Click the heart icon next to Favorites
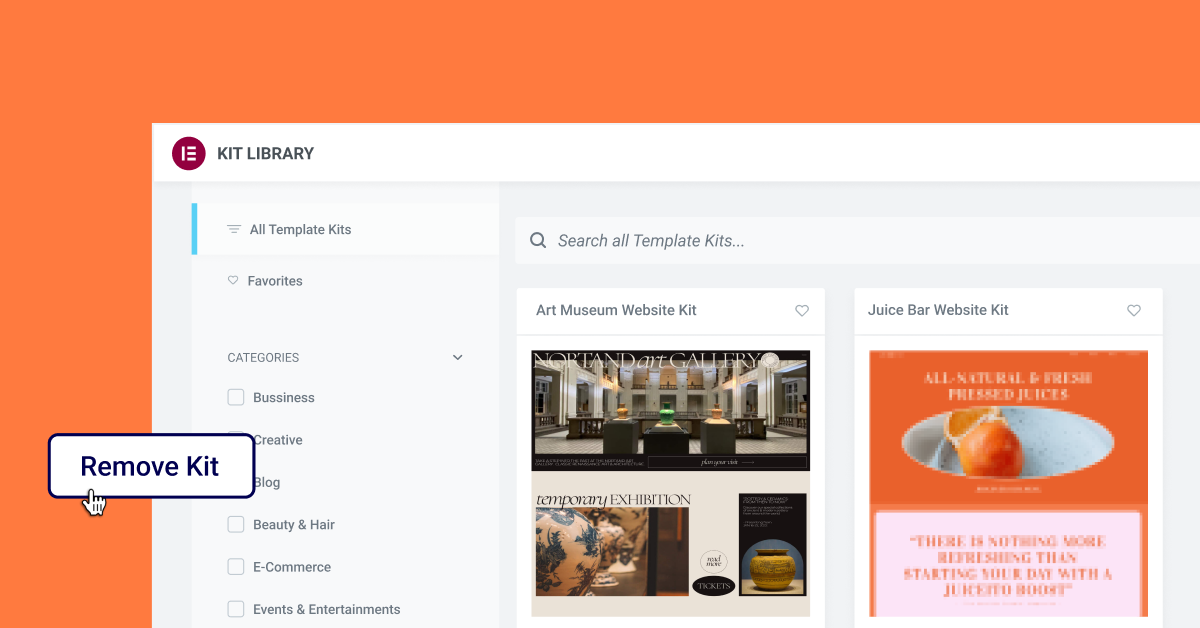This screenshot has height=628, width=1200. click(x=233, y=281)
